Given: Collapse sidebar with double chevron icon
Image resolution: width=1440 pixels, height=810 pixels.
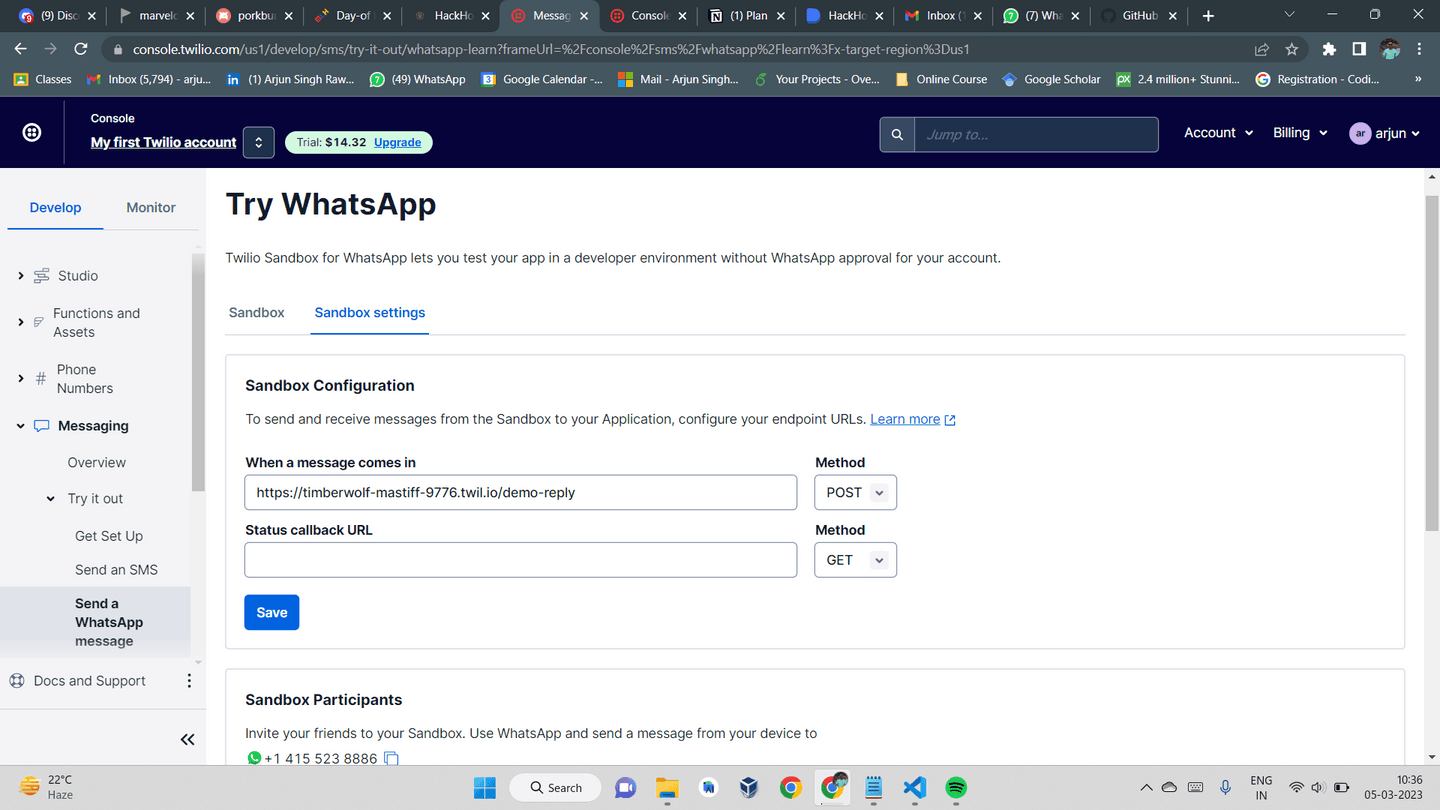Looking at the screenshot, I should point(187,739).
